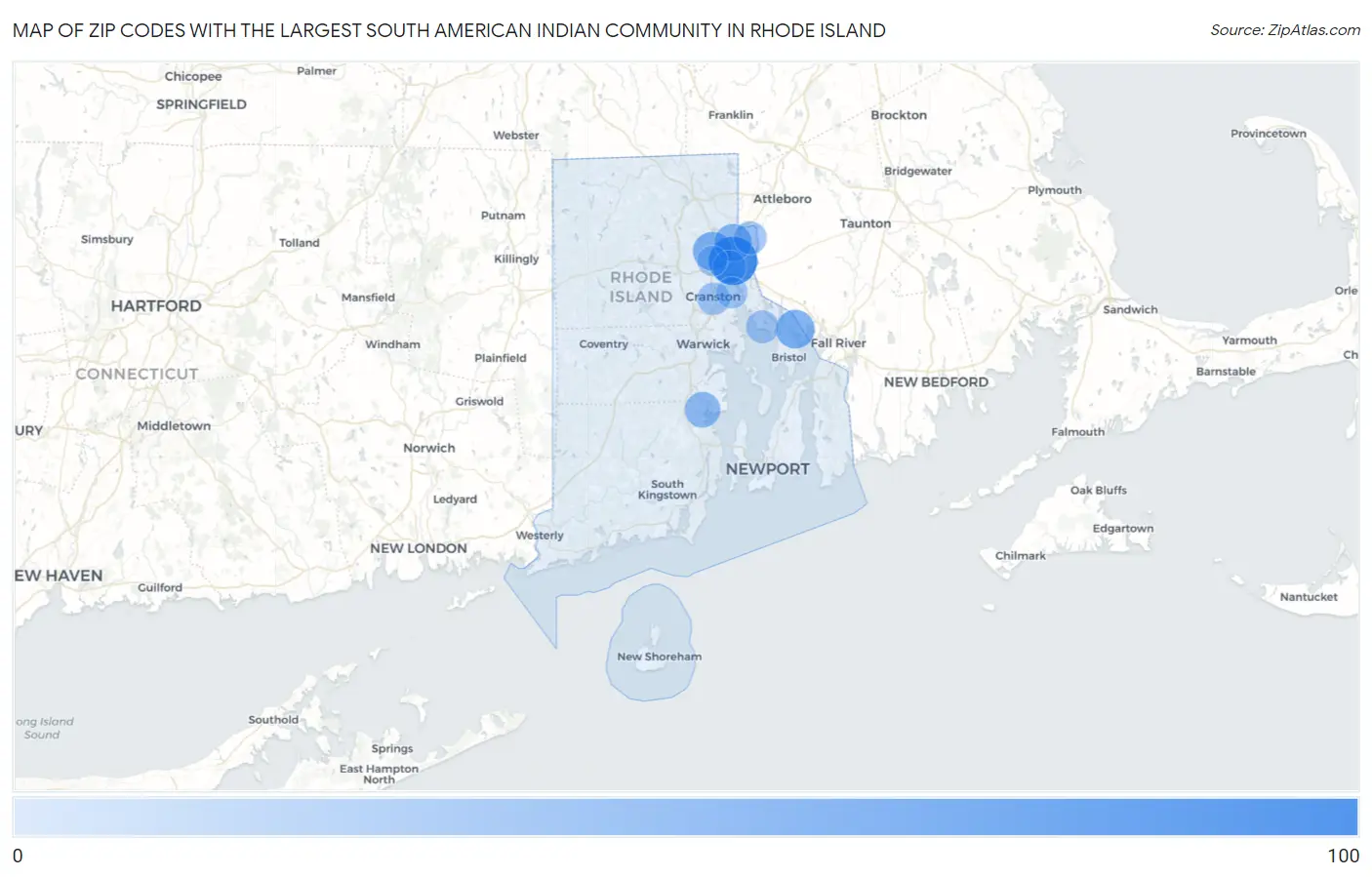Click the 'NEW BEDFORD' map label
1372x877 pixels.
pos(936,382)
